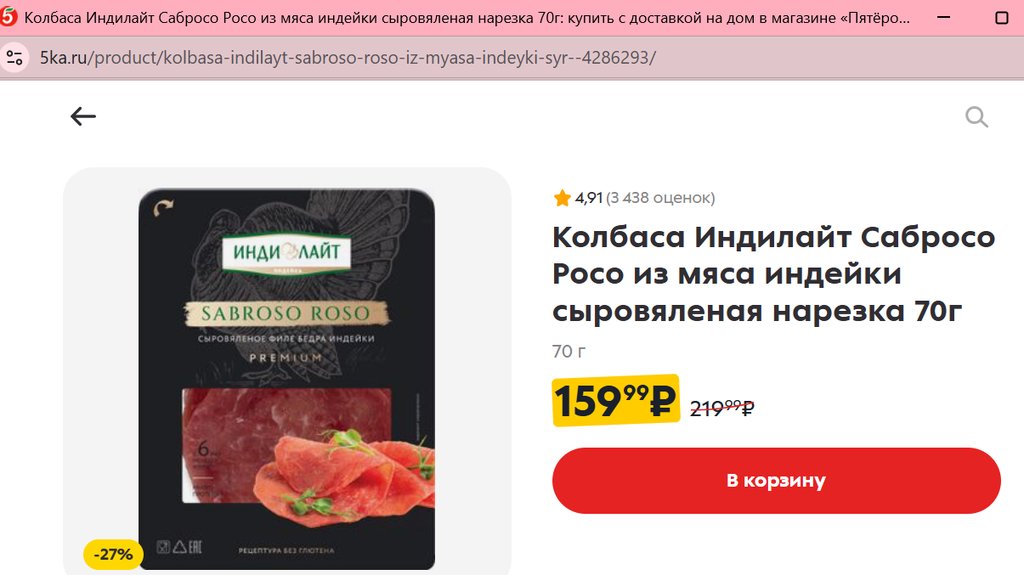Open search with the magnifier icon
Screen dimensions: 1024x575
click(976, 117)
